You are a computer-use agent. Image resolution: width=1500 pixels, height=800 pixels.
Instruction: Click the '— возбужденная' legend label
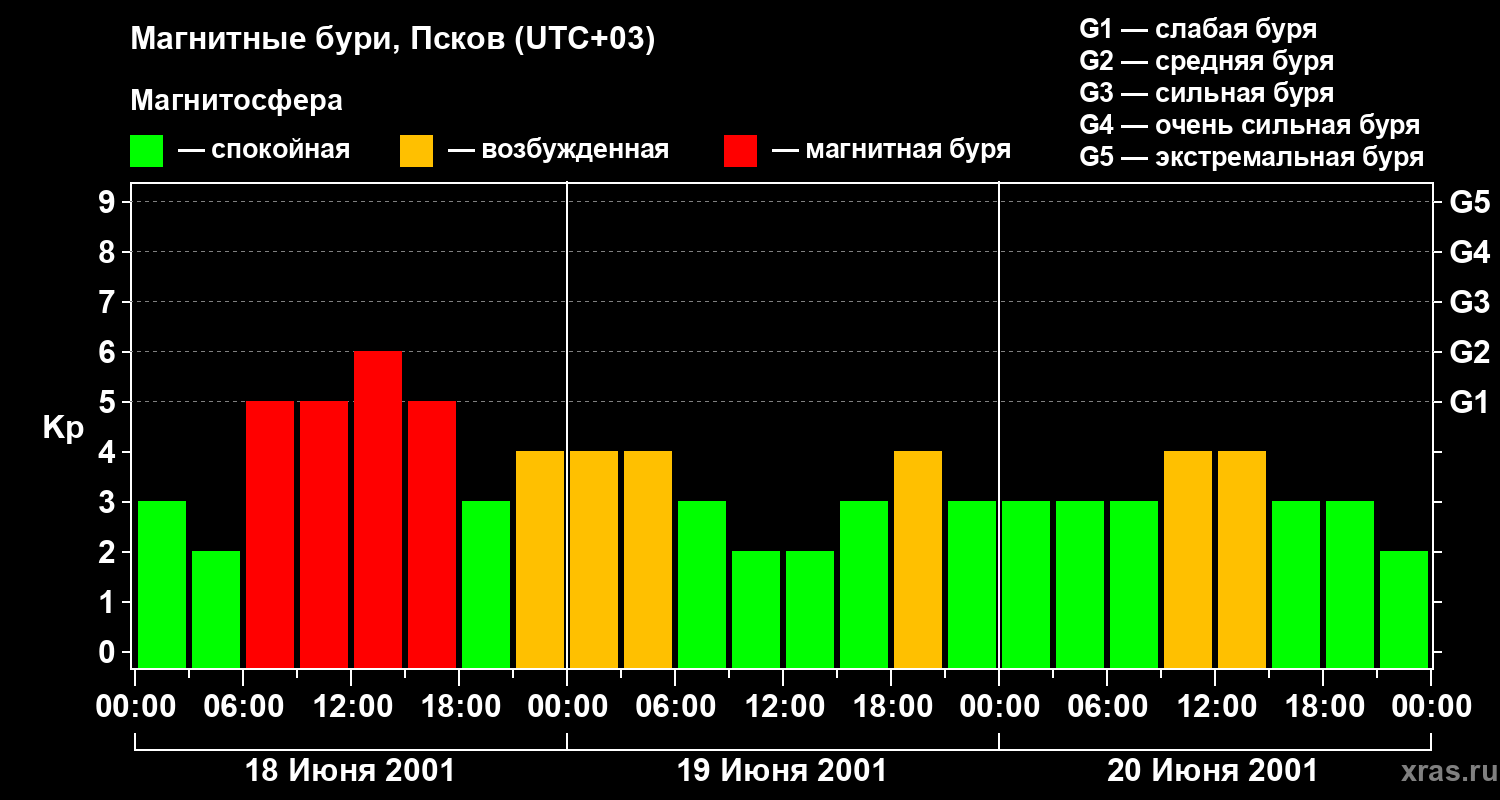(558, 151)
